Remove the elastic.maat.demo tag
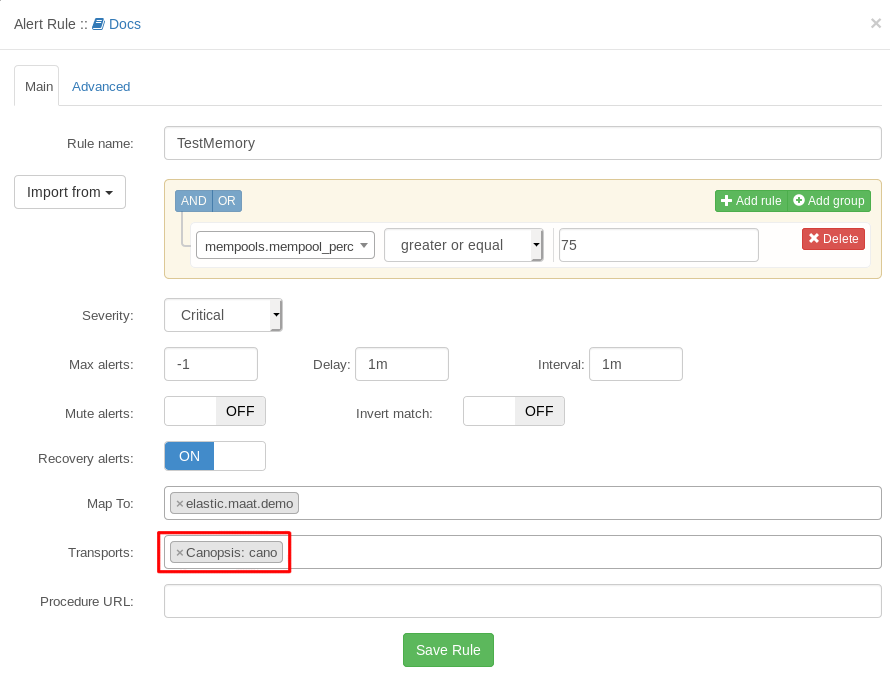 180,504
